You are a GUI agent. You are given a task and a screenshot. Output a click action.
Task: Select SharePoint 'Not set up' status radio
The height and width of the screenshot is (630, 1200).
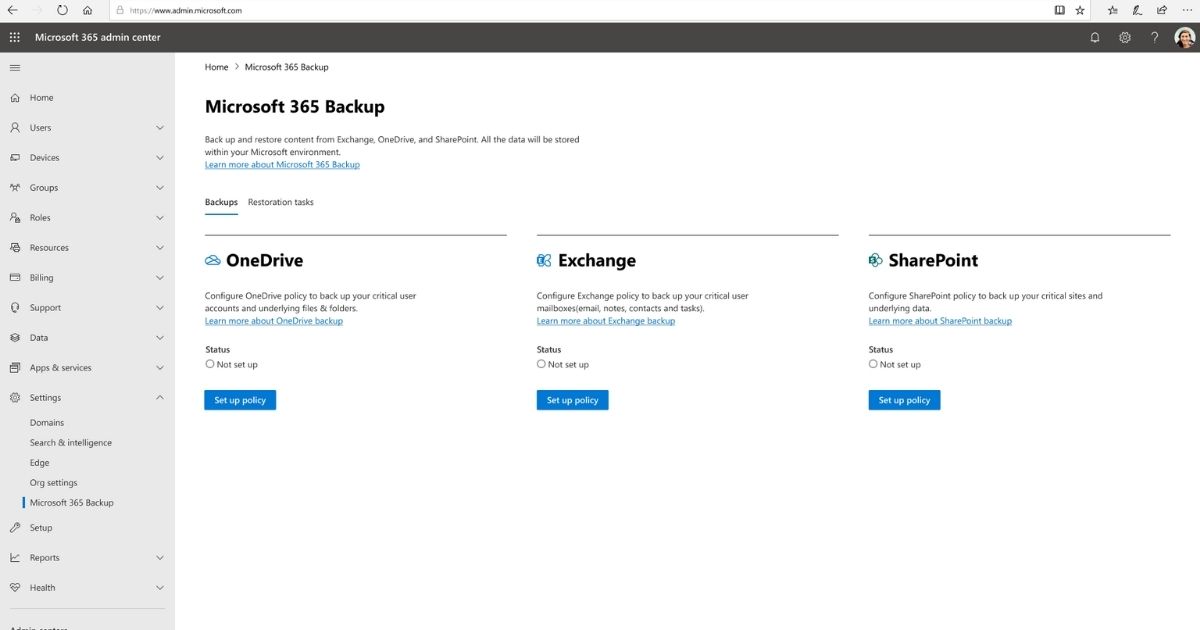click(873, 364)
